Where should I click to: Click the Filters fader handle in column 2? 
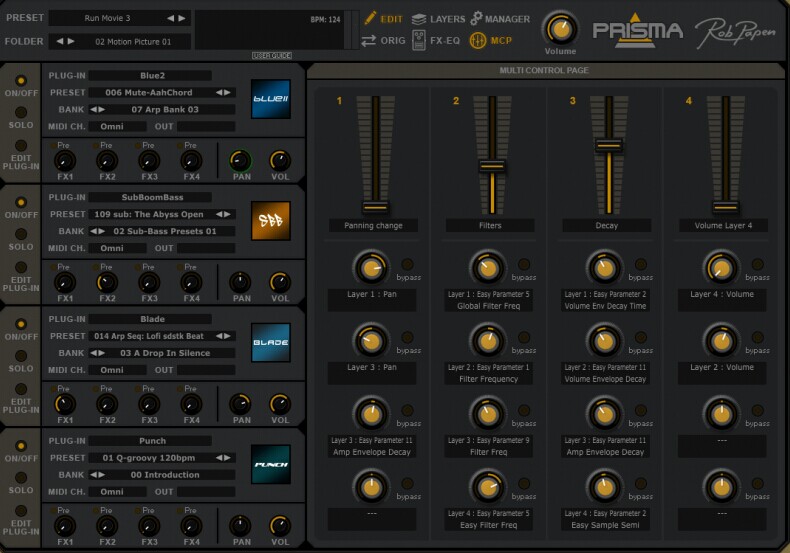[490, 167]
